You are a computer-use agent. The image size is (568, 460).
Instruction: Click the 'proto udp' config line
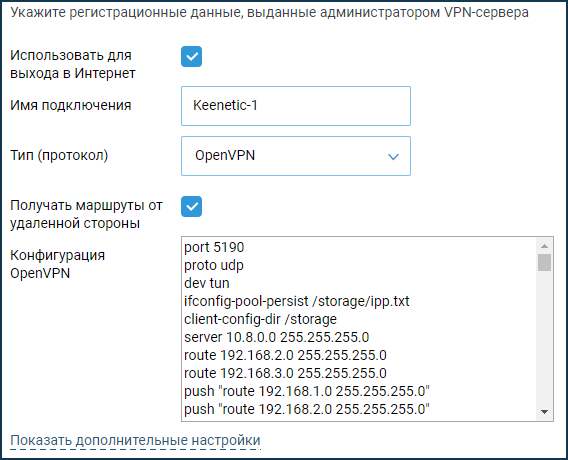click(x=214, y=265)
